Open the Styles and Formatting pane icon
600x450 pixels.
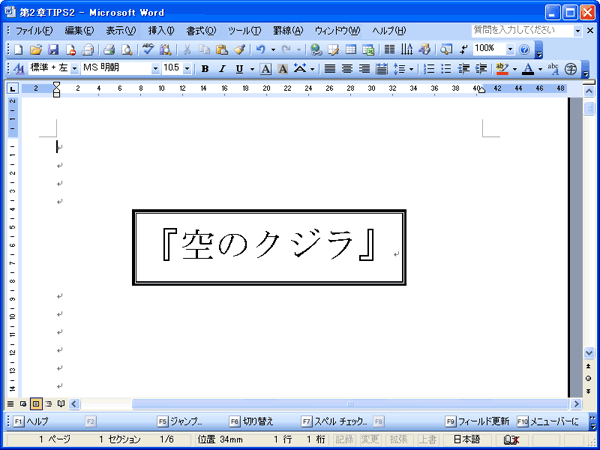(19, 69)
